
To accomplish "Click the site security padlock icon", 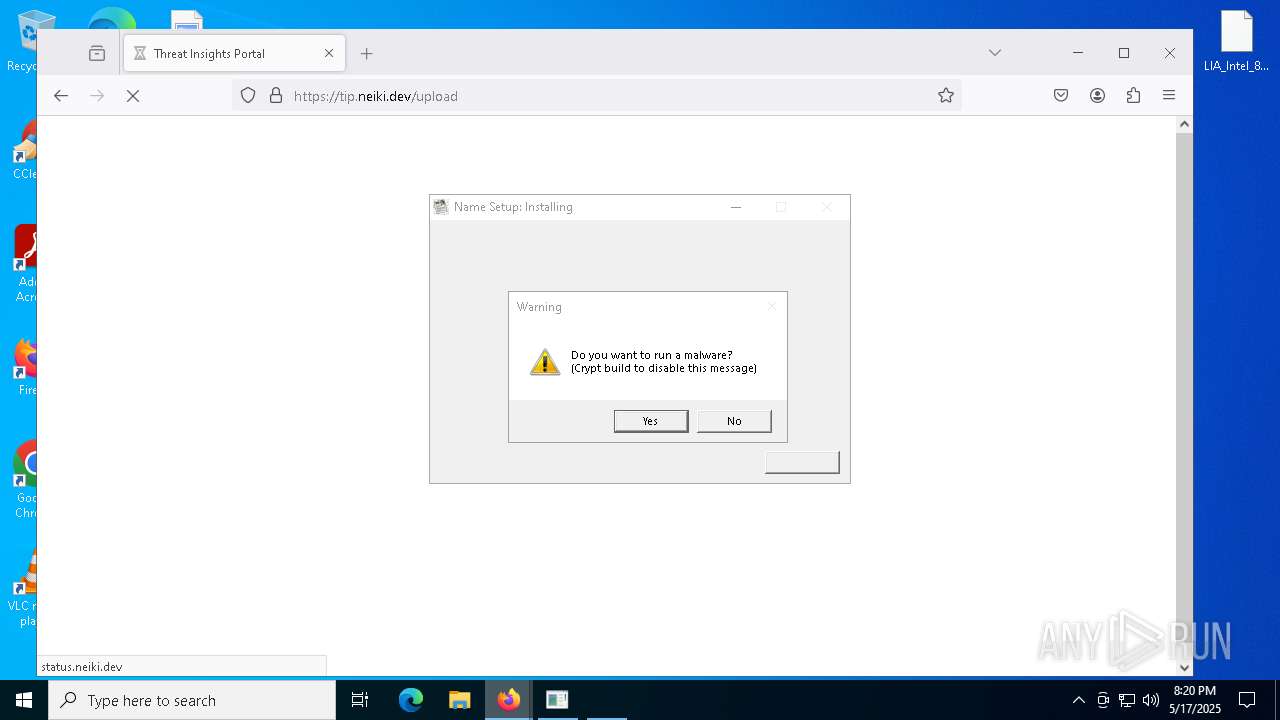I will tap(276, 96).
